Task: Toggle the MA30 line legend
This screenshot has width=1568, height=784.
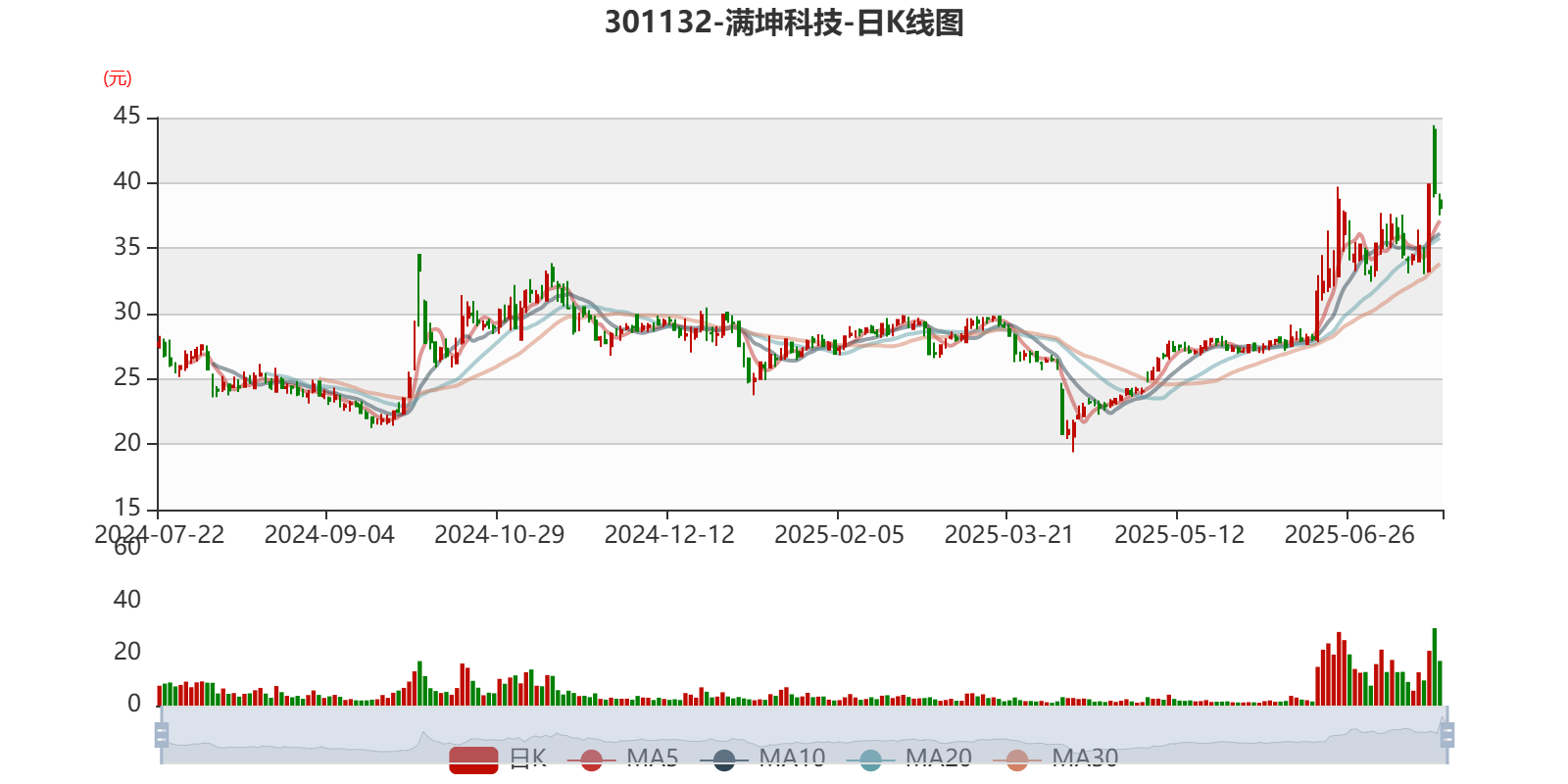Action: click(1055, 759)
